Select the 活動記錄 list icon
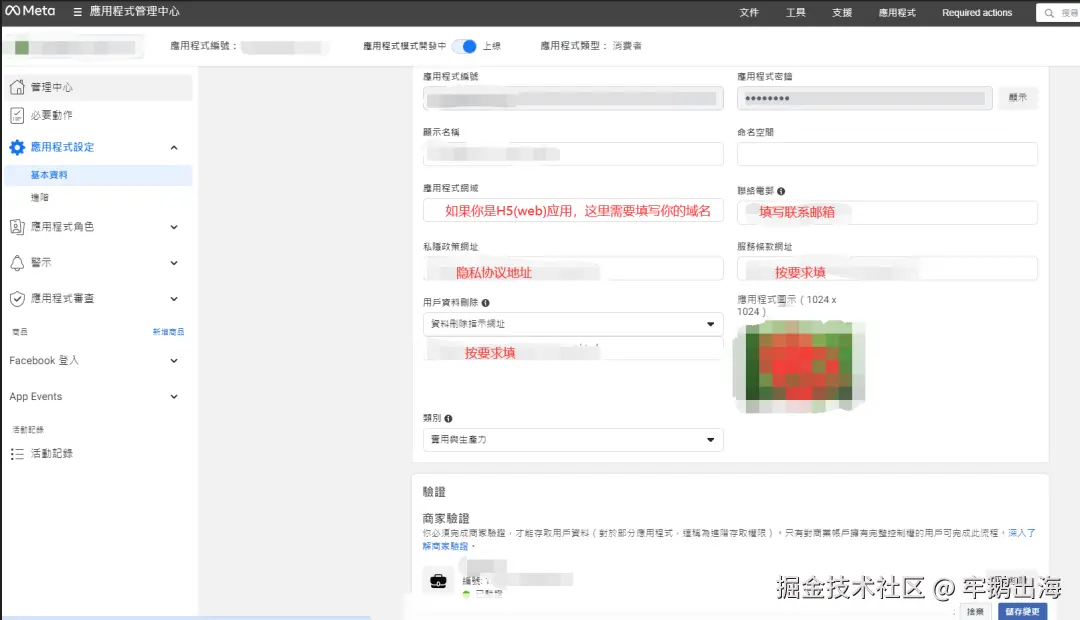The height and width of the screenshot is (620, 1080). (x=17, y=453)
